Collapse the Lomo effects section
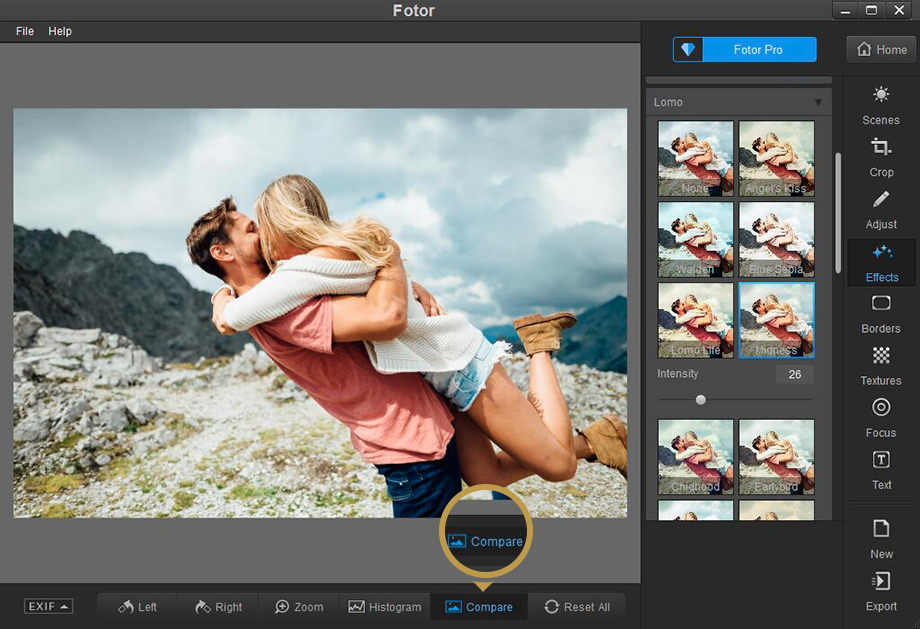Viewport: 920px width, 629px height. [x=818, y=102]
